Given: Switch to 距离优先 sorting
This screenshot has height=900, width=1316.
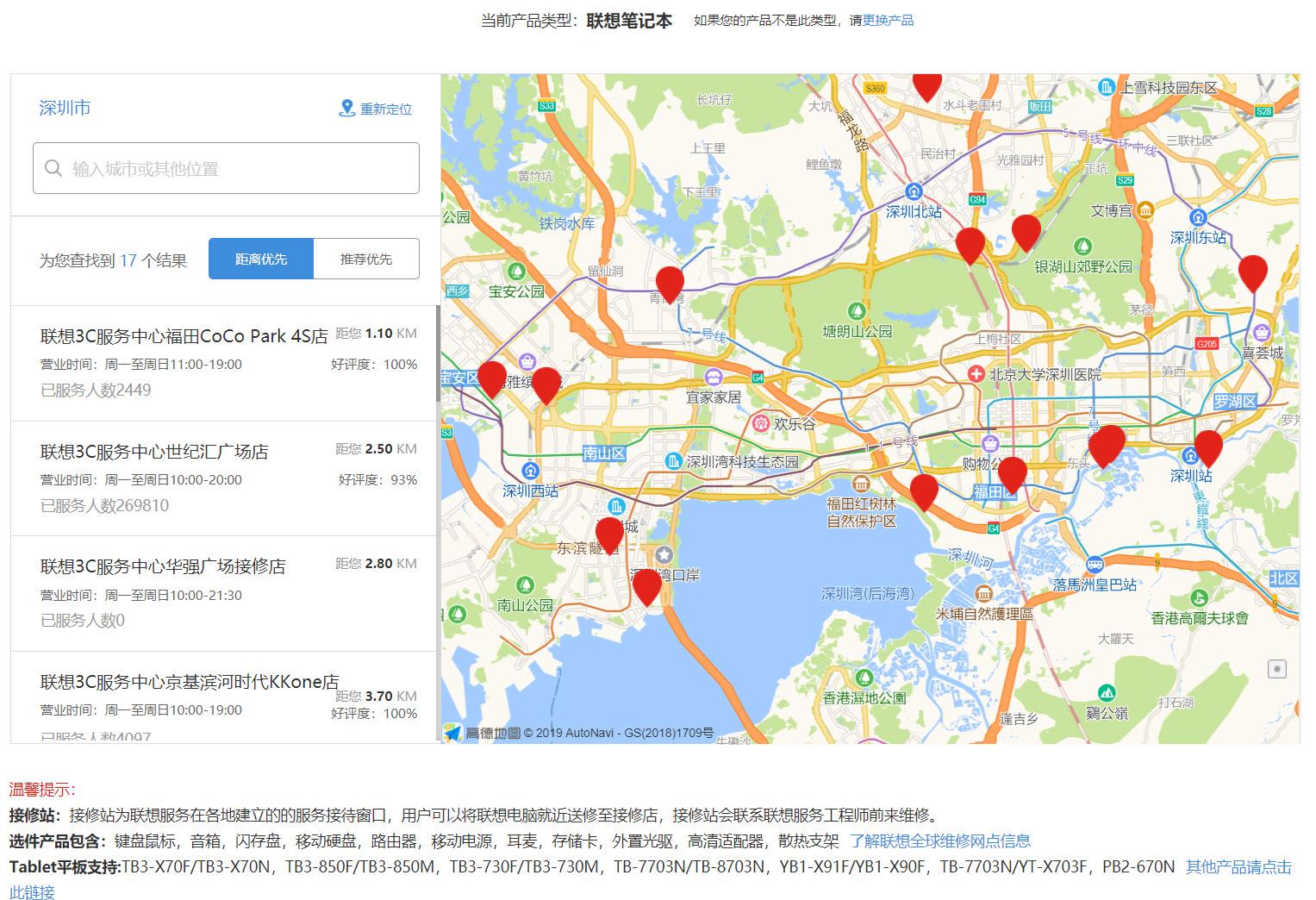Looking at the screenshot, I should (x=261, y=259).
